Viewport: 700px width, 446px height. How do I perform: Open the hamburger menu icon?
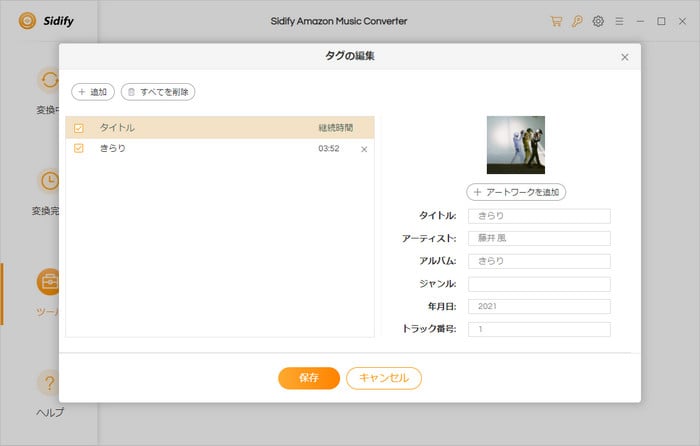point(619,21)
